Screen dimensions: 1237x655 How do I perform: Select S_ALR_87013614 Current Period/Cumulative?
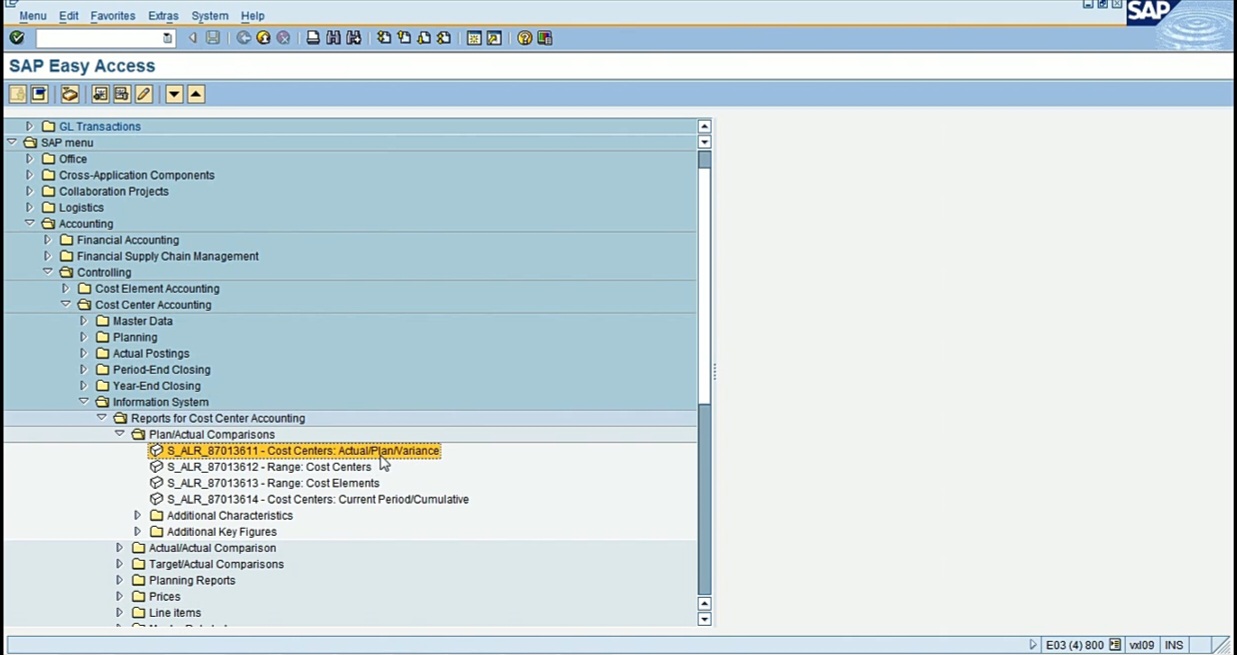click(318, 499)
